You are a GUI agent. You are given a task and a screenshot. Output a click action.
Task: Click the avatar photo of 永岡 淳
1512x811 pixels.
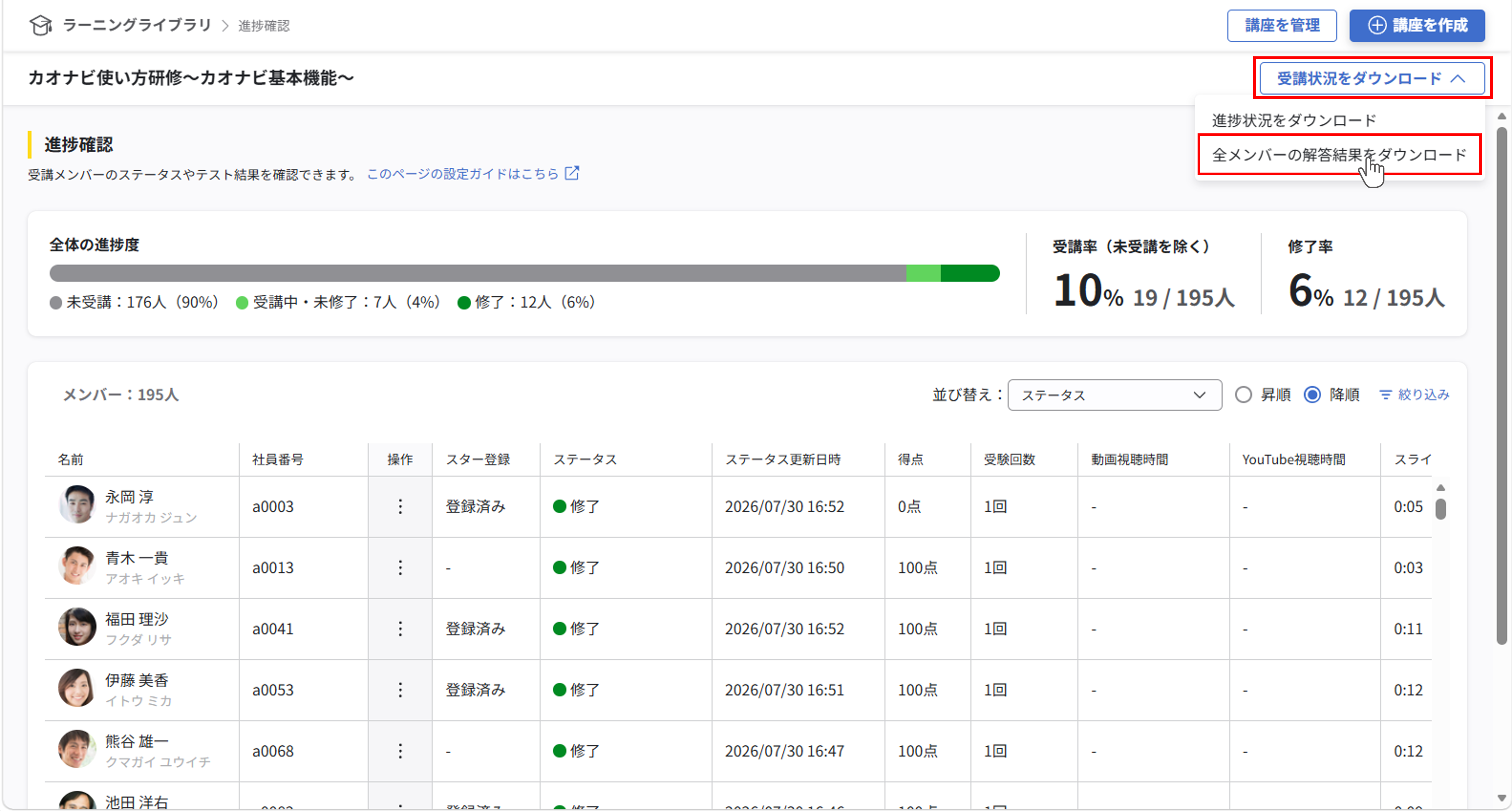(x=77, y=504)
